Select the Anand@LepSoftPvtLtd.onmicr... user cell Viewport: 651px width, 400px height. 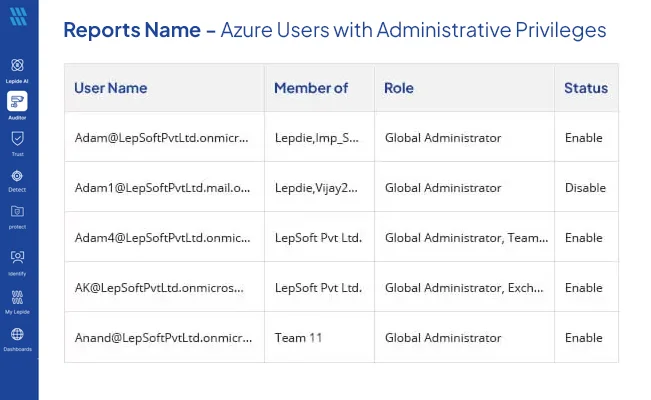tap(164, 337)
